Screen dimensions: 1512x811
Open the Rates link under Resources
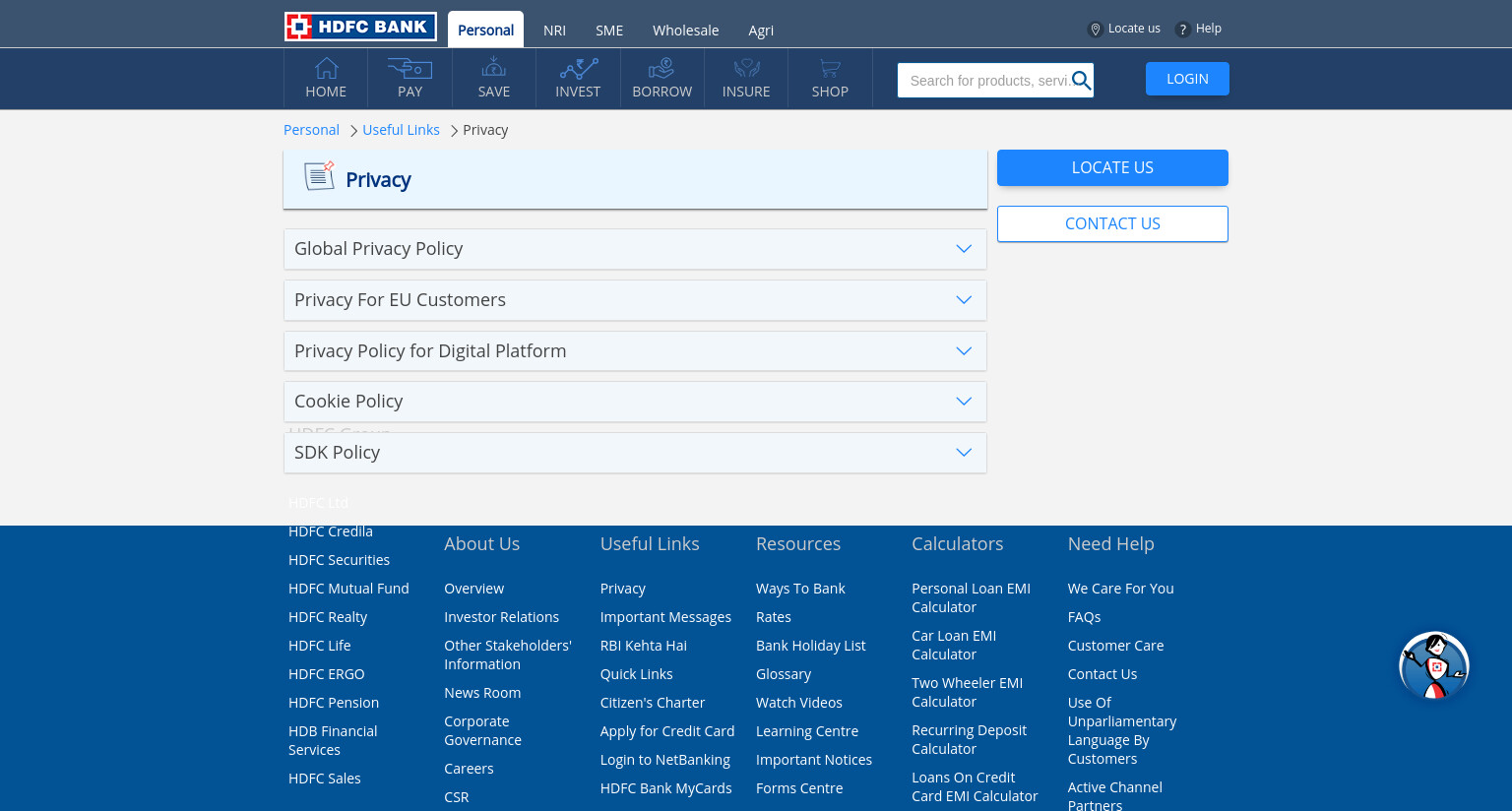774,617
